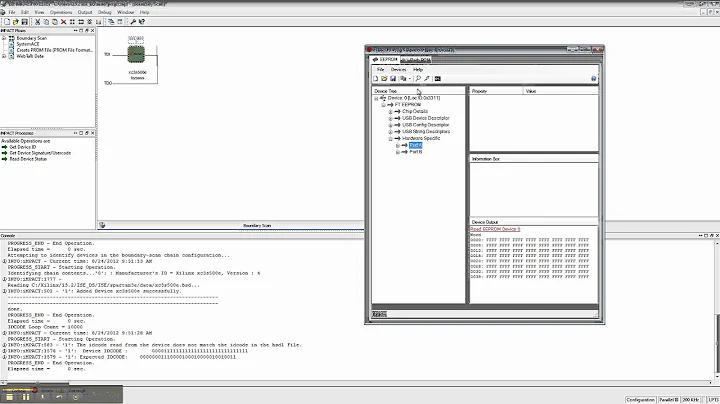Click Save disk icon in FT_PROG toolbar
720x404 pixels.
point(393,79)
